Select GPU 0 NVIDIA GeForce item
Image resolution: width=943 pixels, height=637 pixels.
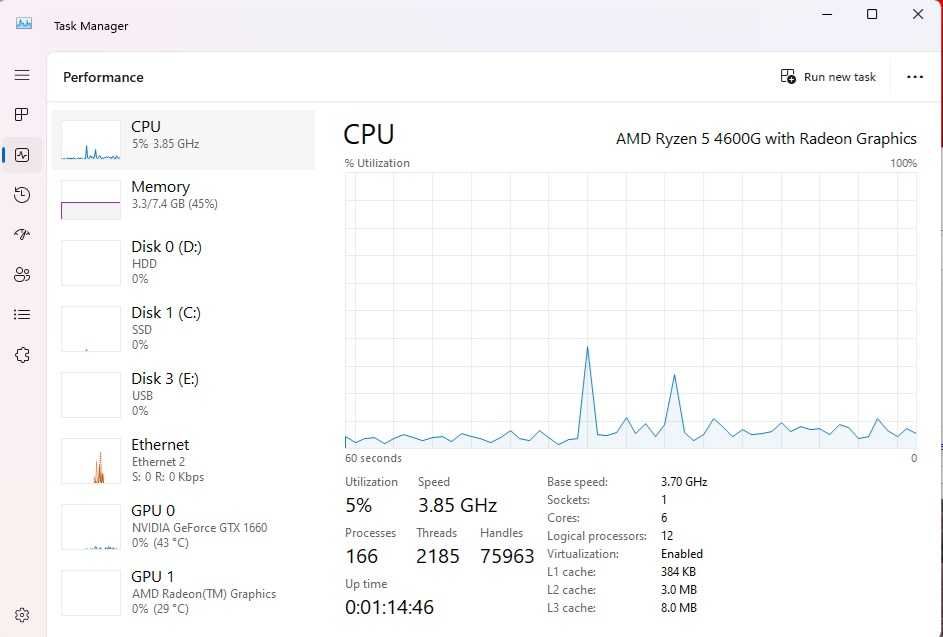(183, 526)
